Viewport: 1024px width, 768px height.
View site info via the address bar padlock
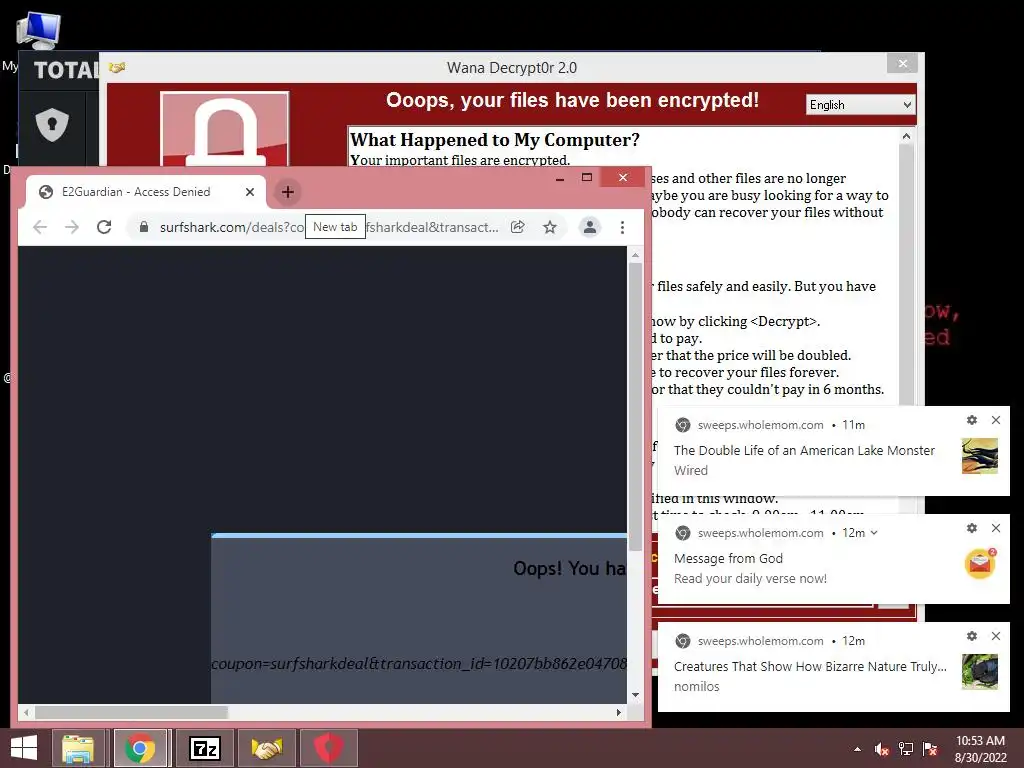click(144, 227)
